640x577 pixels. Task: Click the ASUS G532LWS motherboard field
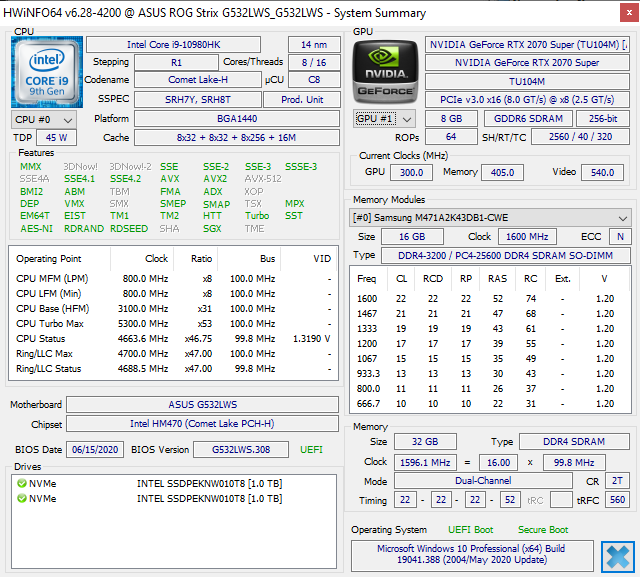point(202,404)
